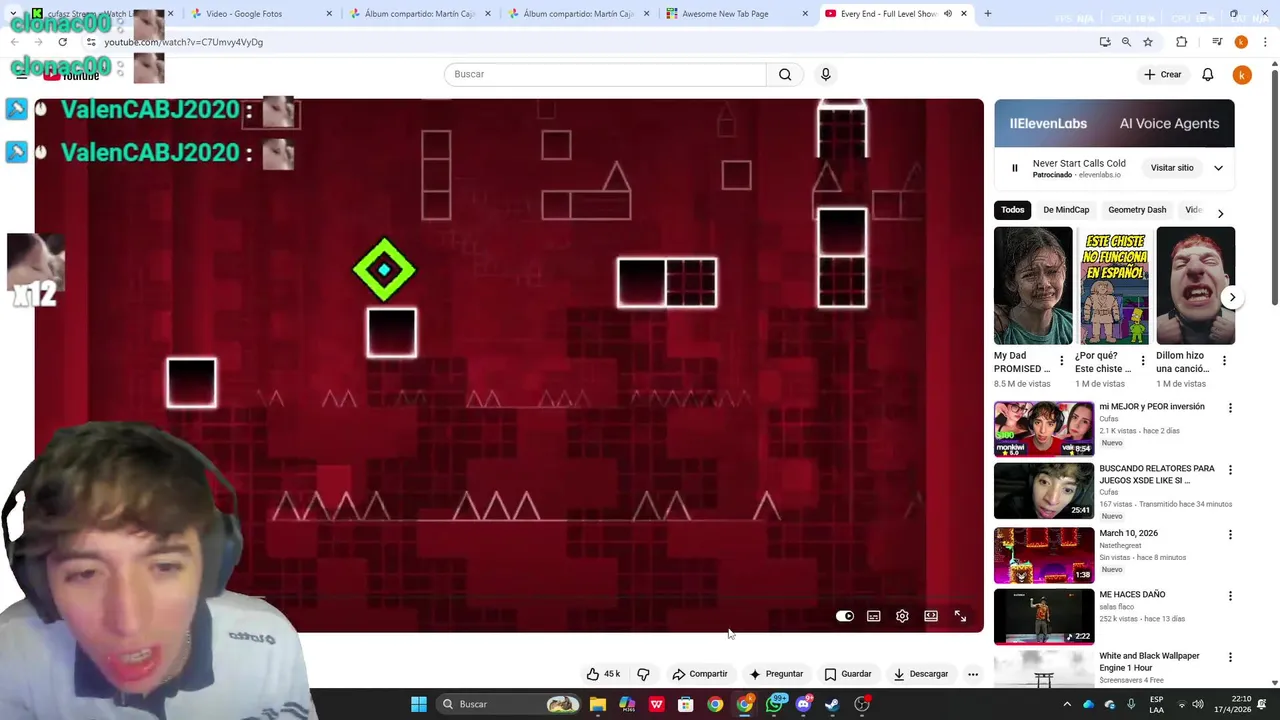Pause the ElevenLabs ad with the pause icon

(x=1014, y=168)
